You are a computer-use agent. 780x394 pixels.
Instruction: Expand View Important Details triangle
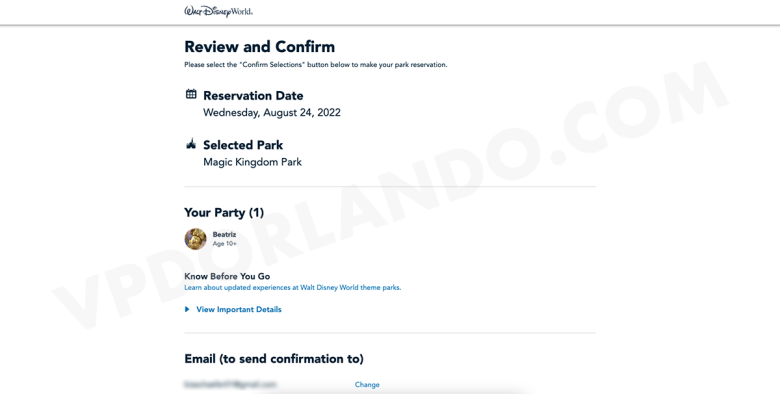187,309
